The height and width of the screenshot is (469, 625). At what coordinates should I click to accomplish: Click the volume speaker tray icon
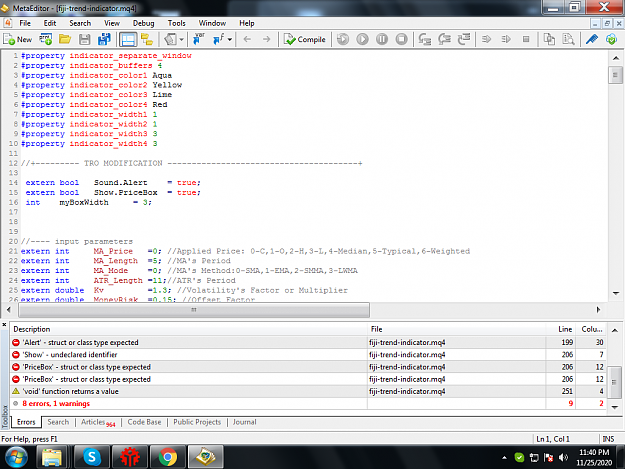point(563,457)
